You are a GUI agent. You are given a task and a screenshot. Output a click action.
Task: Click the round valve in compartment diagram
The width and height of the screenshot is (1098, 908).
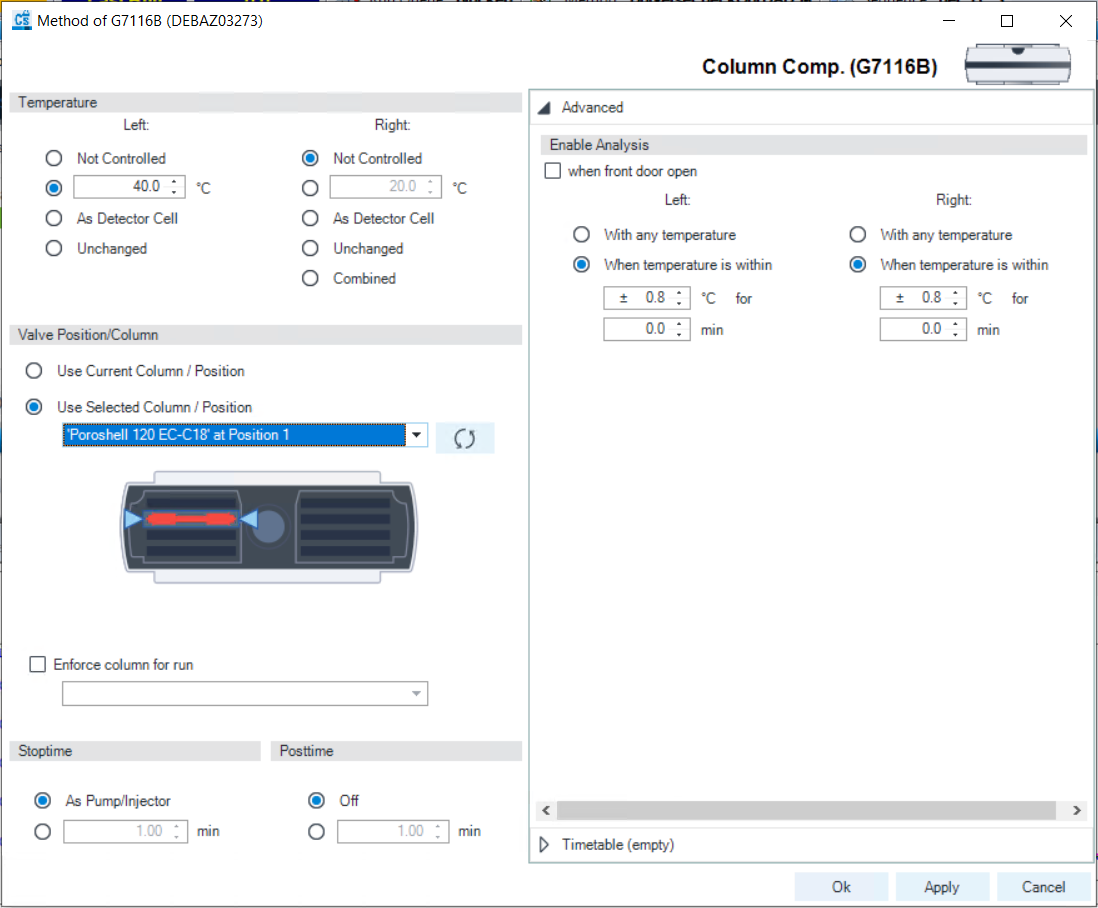(270, 524)
